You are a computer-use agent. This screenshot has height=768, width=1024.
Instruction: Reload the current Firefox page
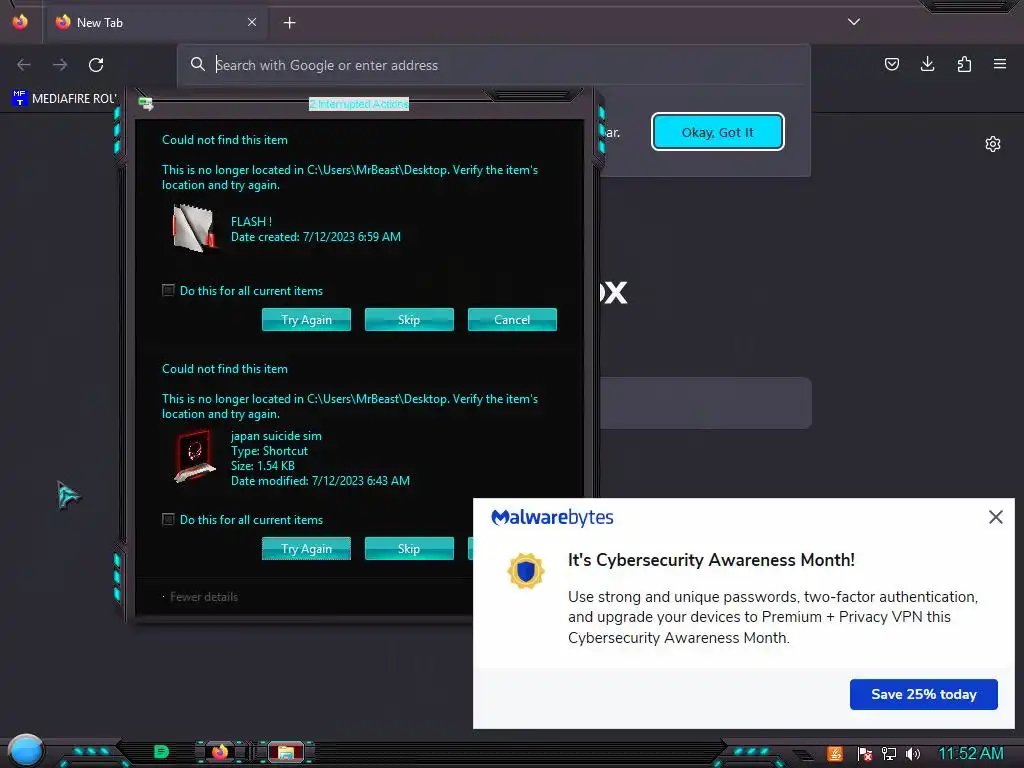click(x=96, y=65)
